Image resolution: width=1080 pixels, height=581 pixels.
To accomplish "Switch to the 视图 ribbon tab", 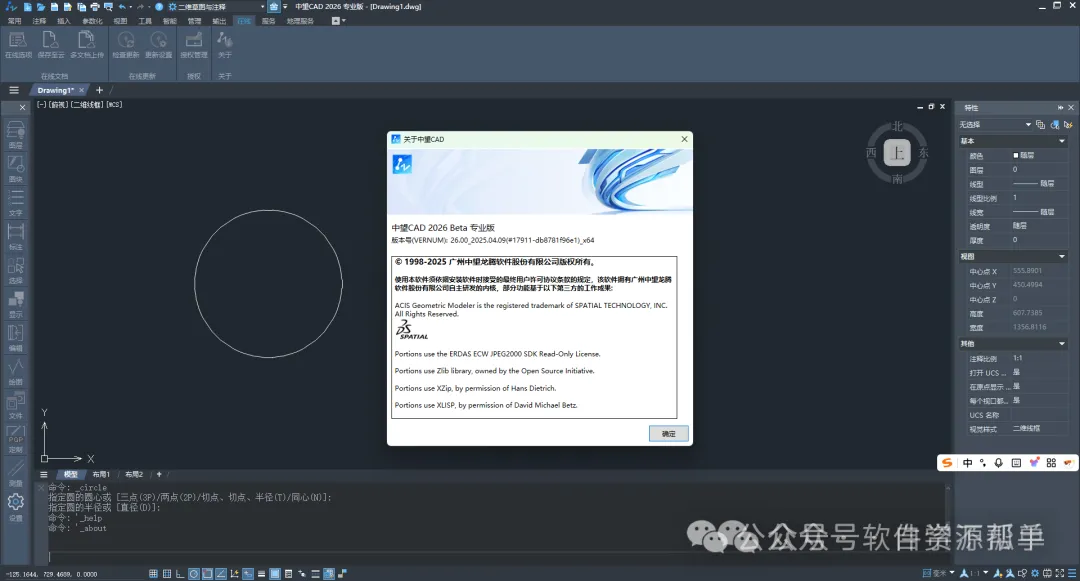I will (x=121, y=21).
